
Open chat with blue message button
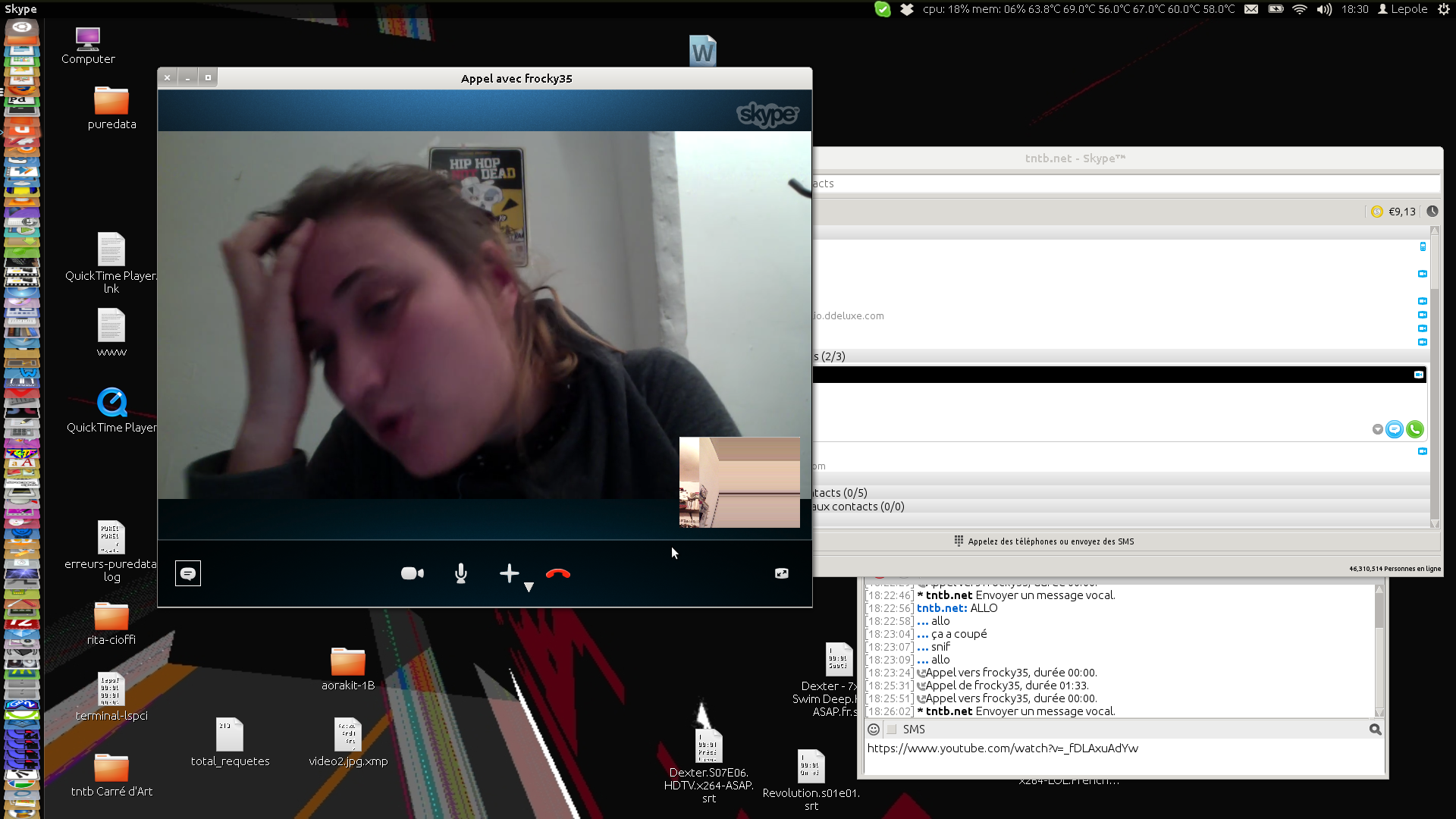tap(1395, 430)
